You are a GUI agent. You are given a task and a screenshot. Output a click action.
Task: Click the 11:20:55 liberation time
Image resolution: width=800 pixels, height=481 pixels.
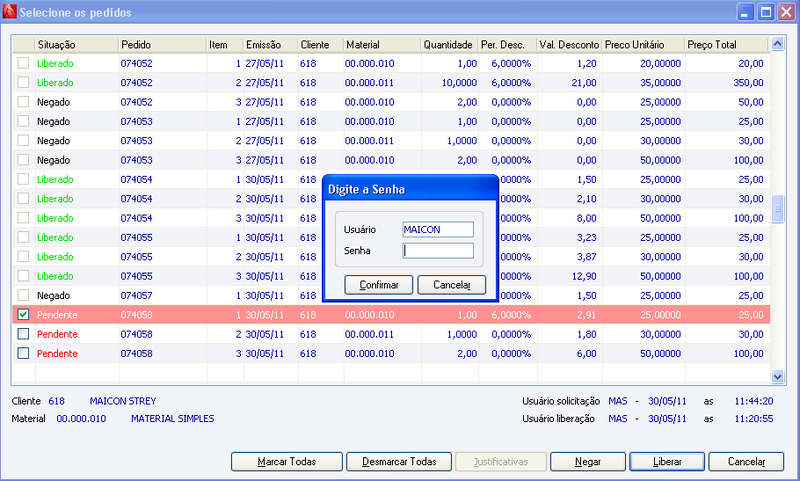click(x=754, y=419)
